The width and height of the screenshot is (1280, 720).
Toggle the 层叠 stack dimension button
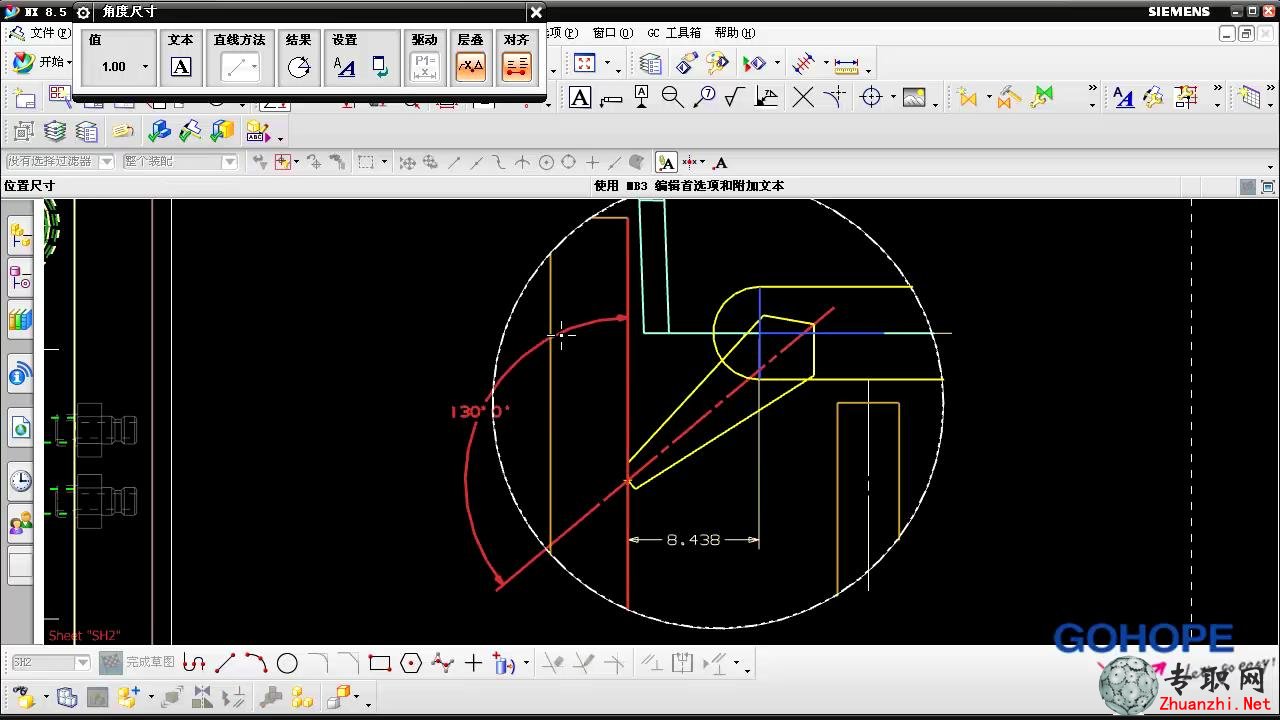470,67
